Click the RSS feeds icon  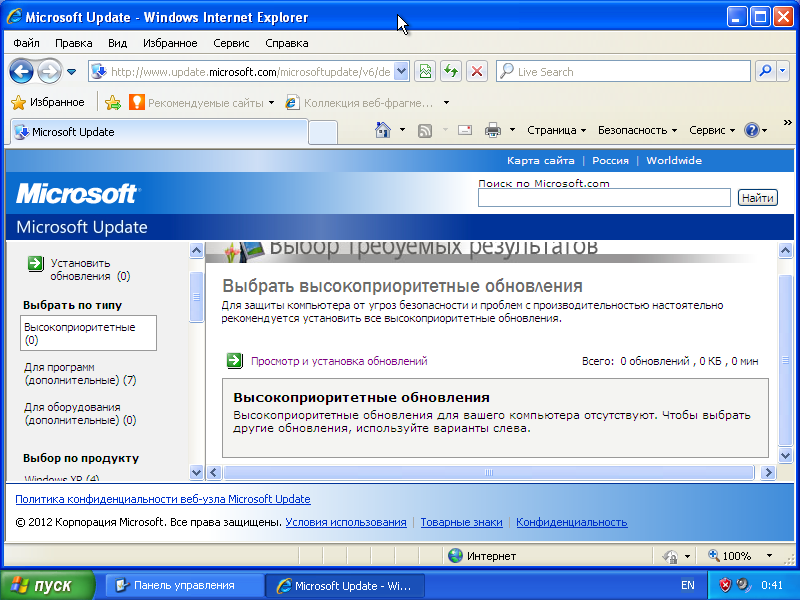425,131
